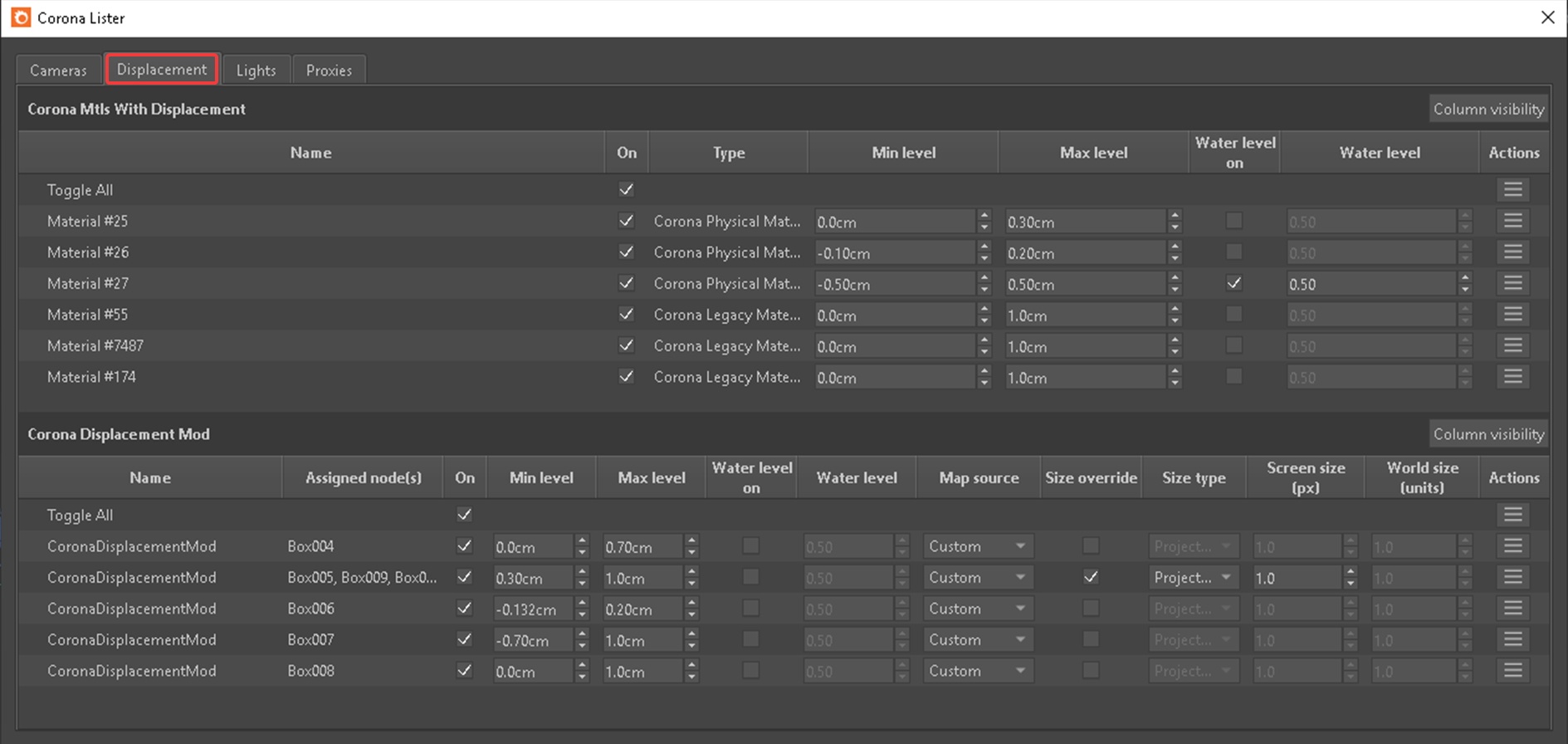Uncheck Water level on for Material #27

pos(1234,283)
